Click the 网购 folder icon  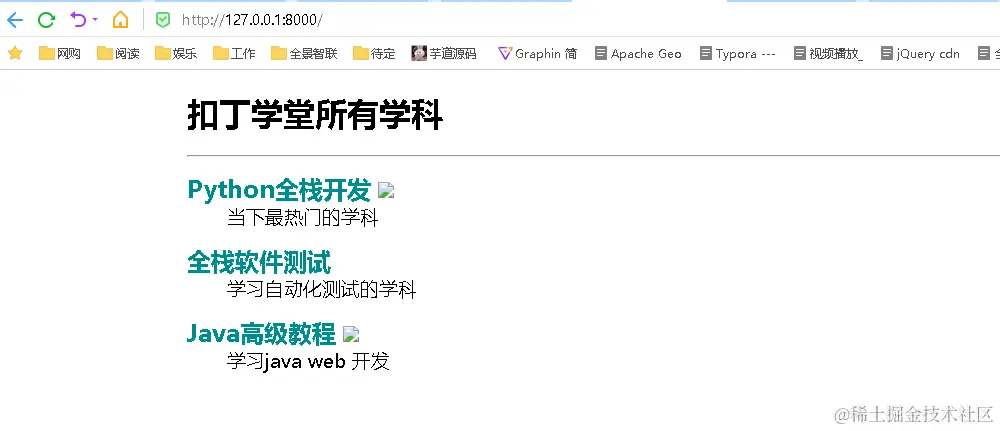(47, 54)
